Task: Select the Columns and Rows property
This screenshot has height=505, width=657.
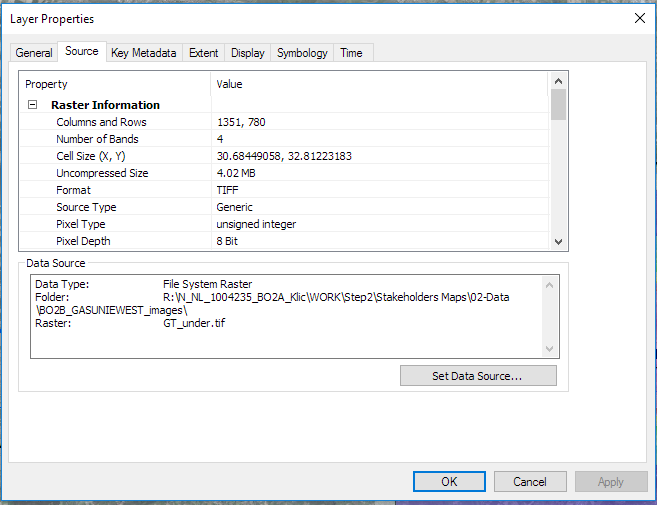Action: [x=101, y=122]
